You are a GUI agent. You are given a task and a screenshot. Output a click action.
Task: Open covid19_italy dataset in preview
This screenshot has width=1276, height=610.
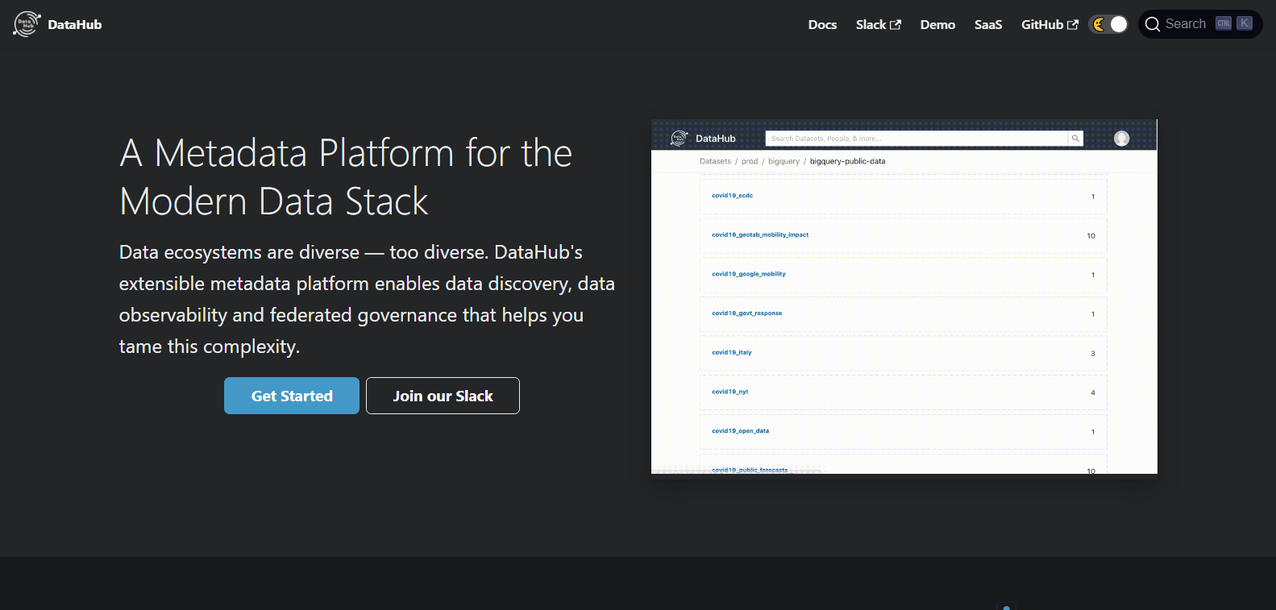[x=732, y=353]
